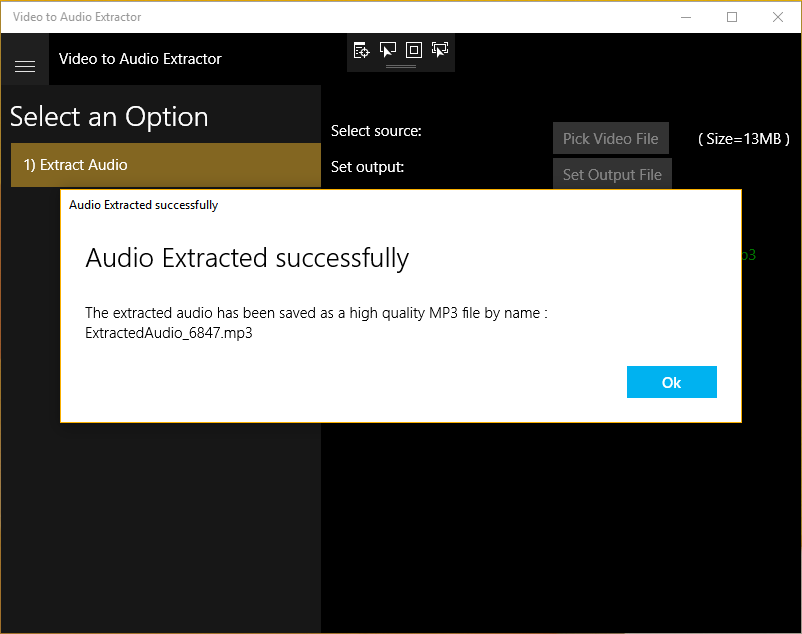Click the dialog title bar text
The width and height of the screenshot is (802, 634).
point(144,205)
